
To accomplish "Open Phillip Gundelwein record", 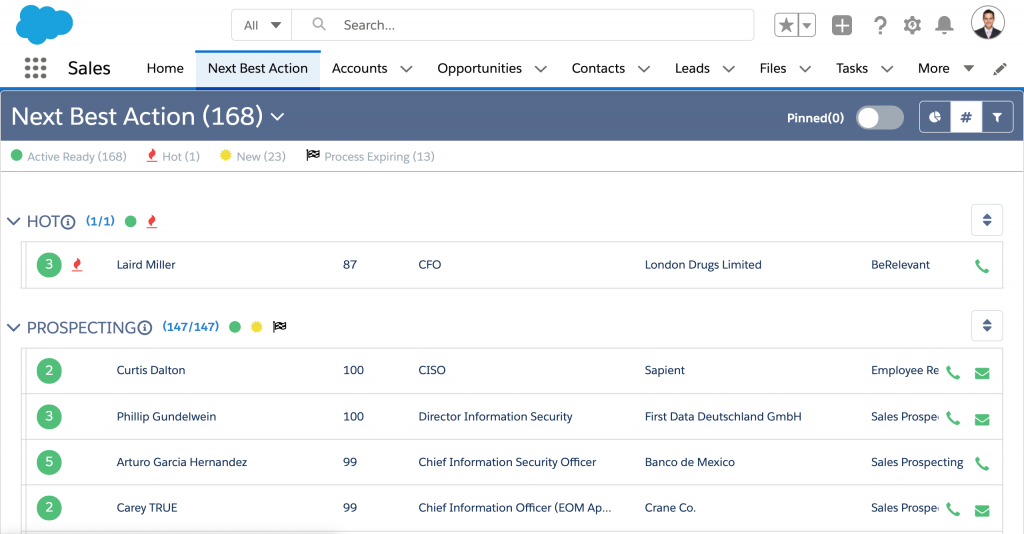I will coord(166,416).
